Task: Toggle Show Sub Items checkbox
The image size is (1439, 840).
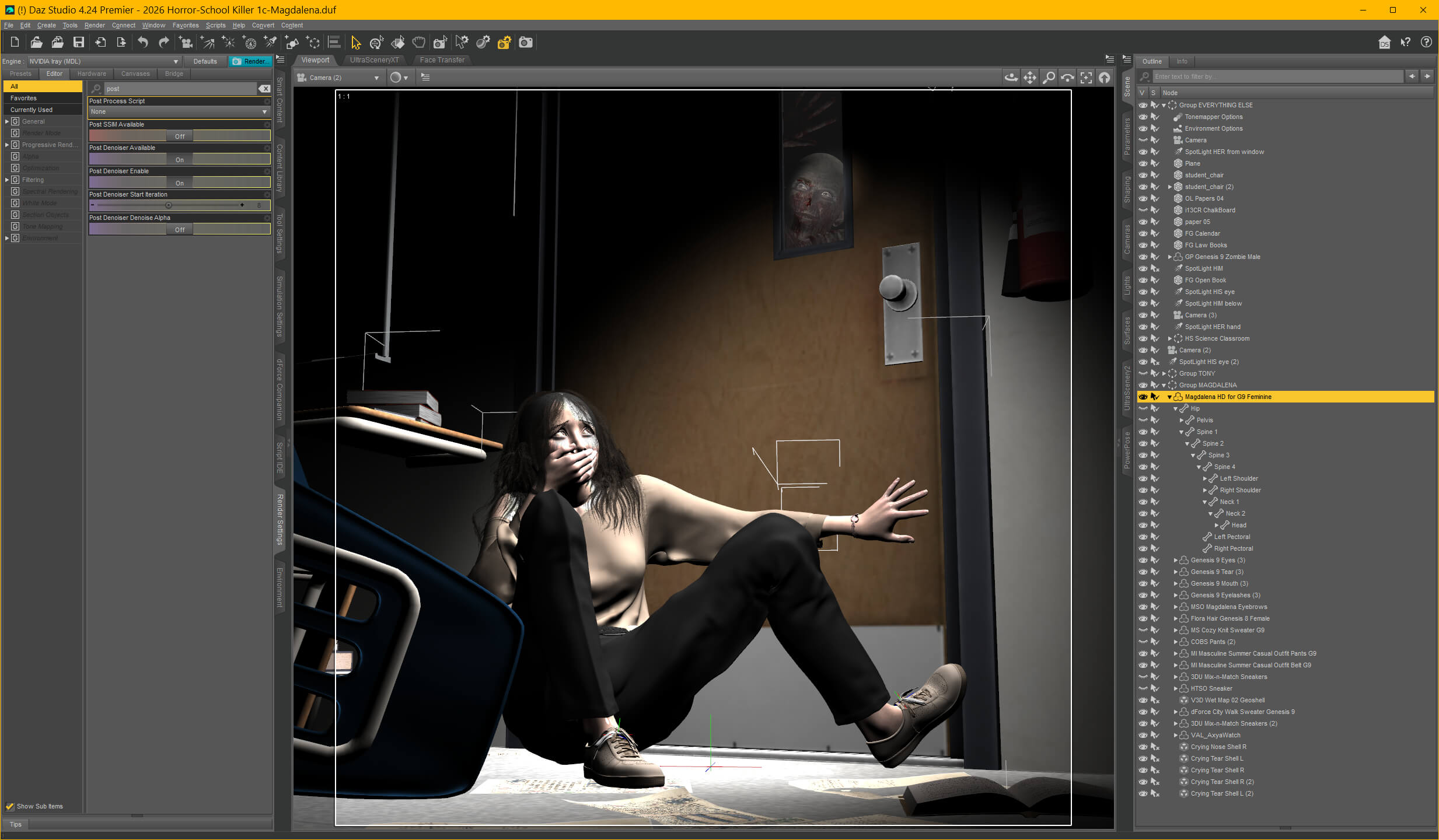Action: [x=10, y=806]
